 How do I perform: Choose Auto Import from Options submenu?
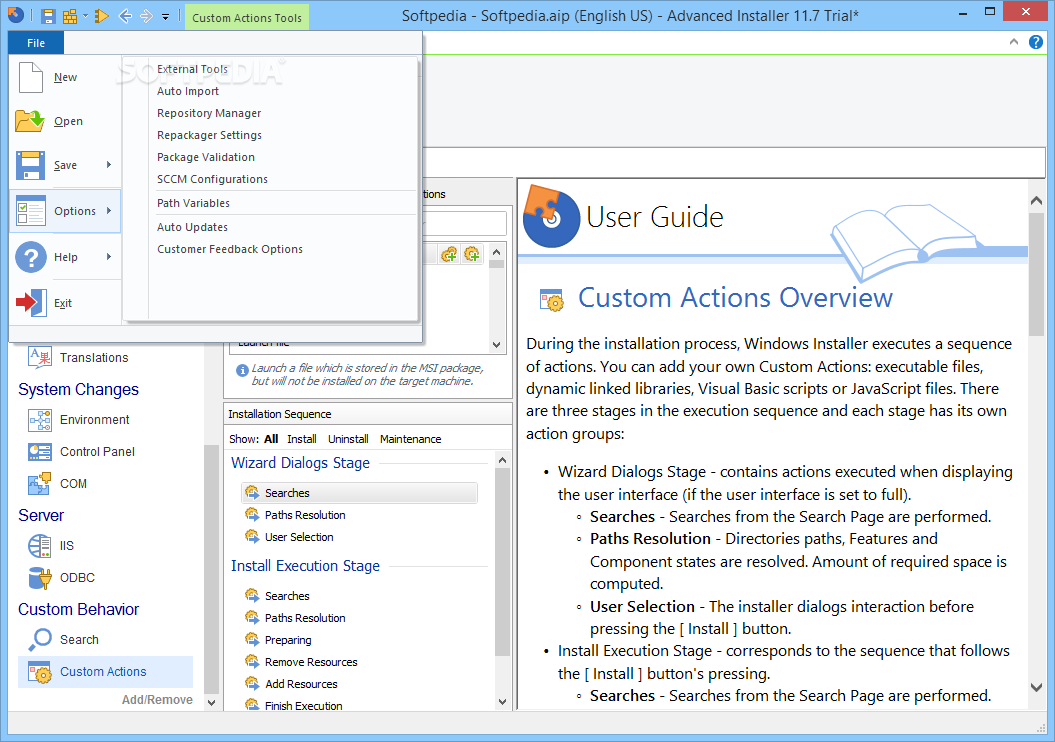[x=188, y=91]
